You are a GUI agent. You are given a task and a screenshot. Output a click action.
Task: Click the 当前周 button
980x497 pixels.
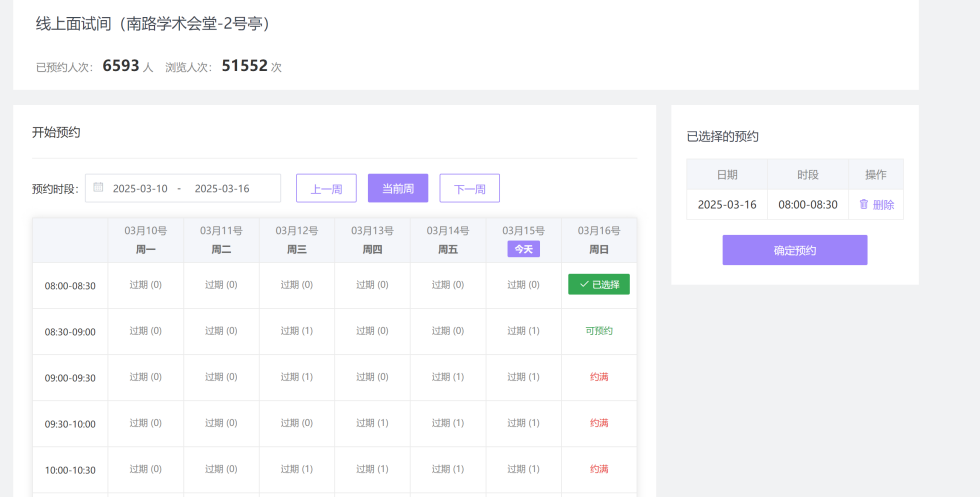point(397,188)
